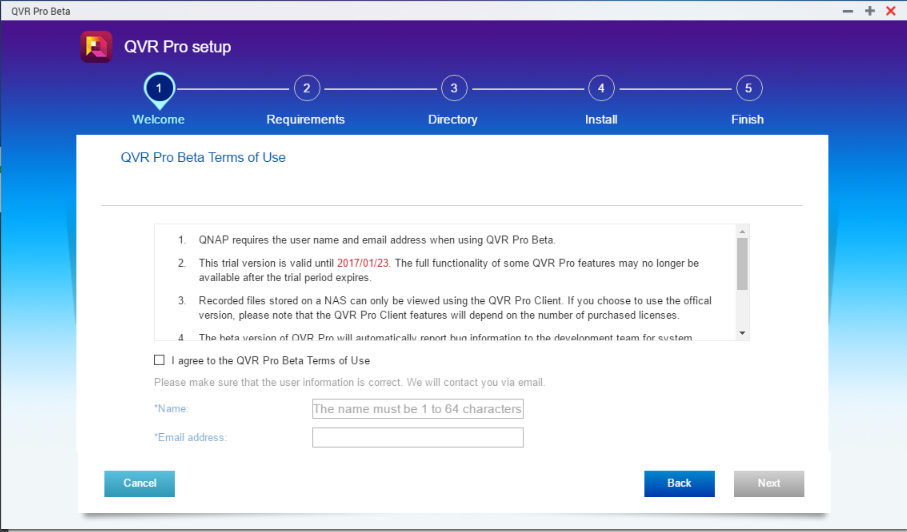Go Back to previous step
The image size is (907, 532).
point(679,483)
